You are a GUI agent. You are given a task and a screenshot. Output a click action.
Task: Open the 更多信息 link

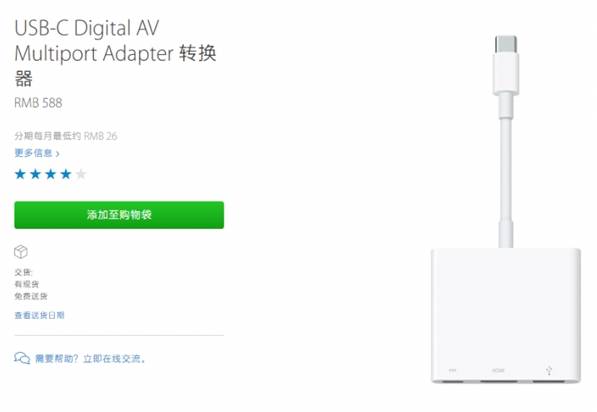33,153
